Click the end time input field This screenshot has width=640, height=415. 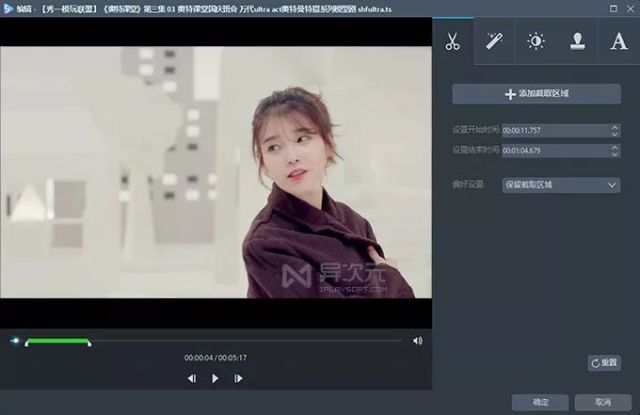pos(556,151)
